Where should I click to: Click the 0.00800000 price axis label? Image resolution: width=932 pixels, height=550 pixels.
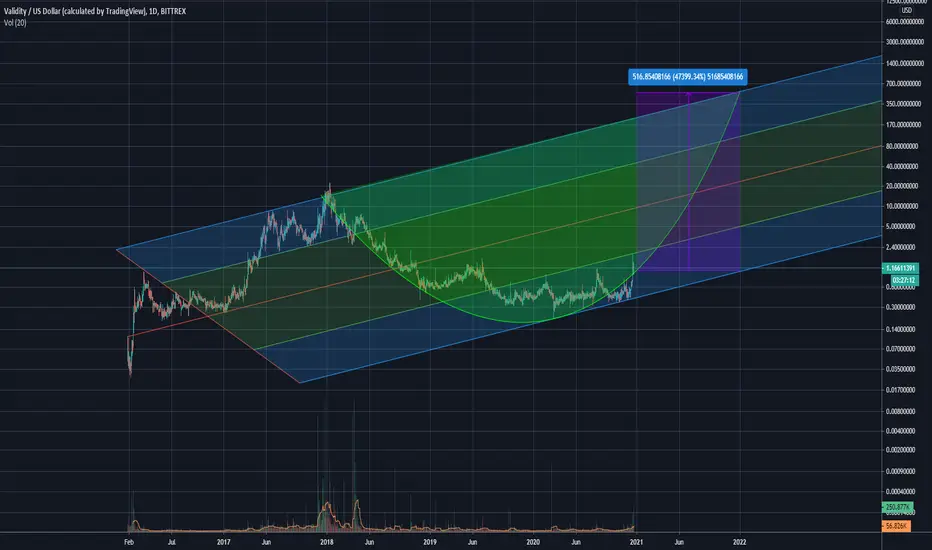901,411
